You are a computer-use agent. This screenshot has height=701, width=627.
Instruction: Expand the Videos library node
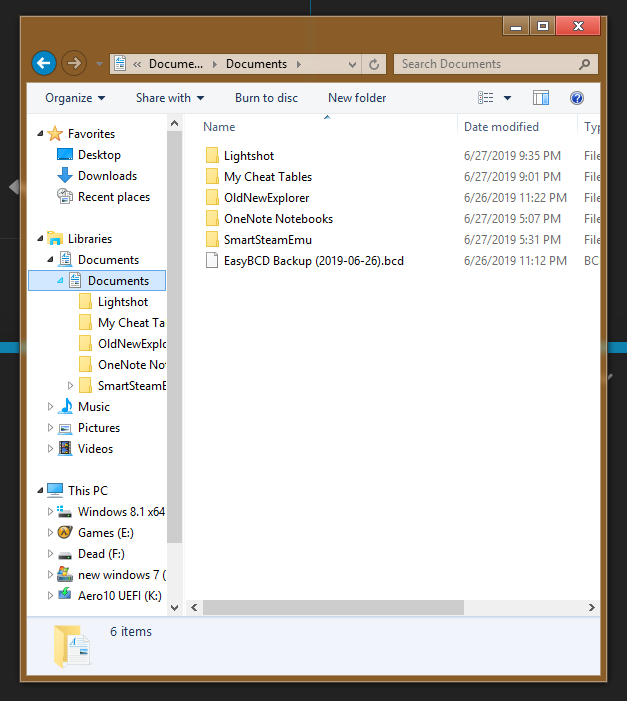coord(50,448)
